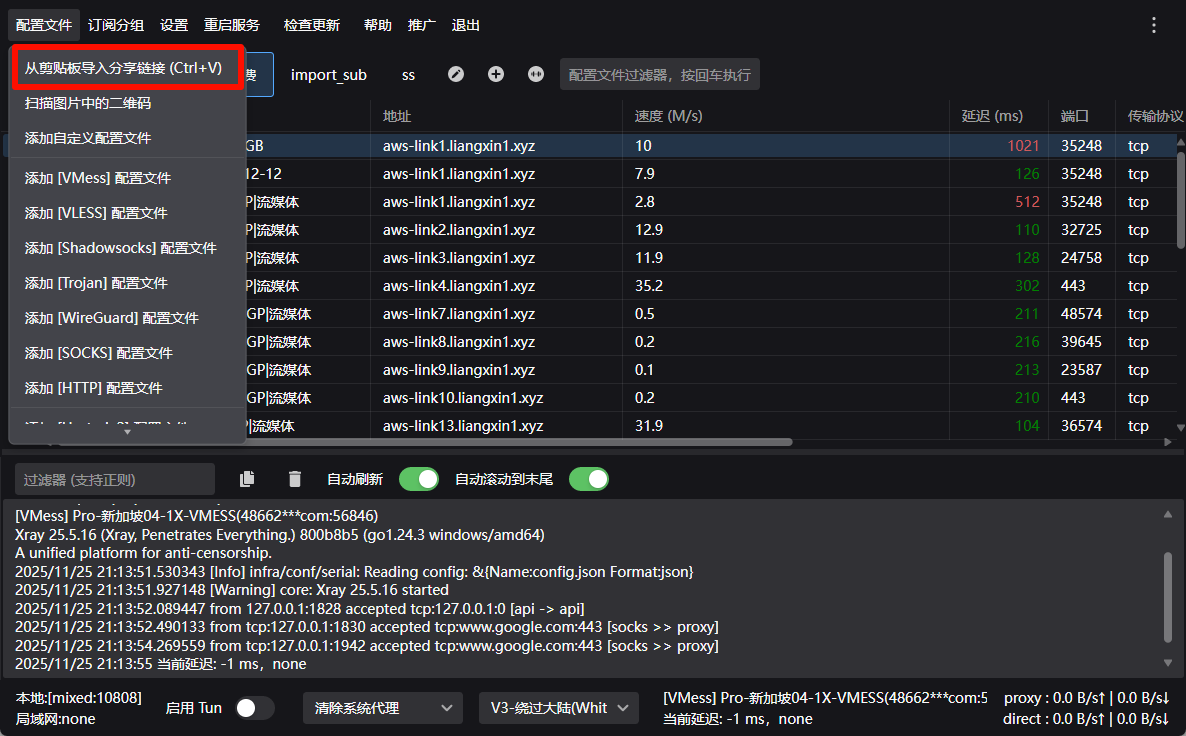Click the 配置文件过滤器 search field
Image resolution: width=1186 pixels, height=736 pixels.
coord(659,75)
